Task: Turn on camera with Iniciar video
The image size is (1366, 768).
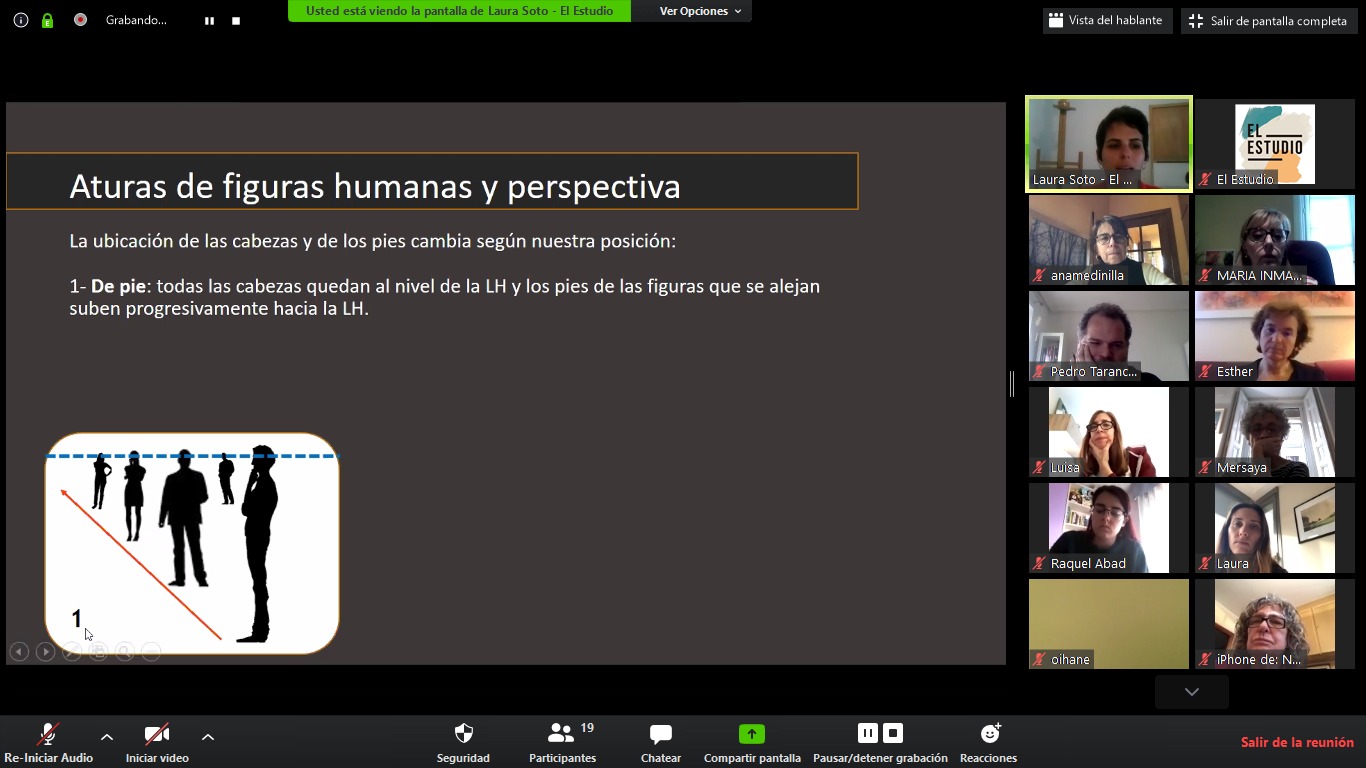Action: pyautogui.click(x=156, y=735)
